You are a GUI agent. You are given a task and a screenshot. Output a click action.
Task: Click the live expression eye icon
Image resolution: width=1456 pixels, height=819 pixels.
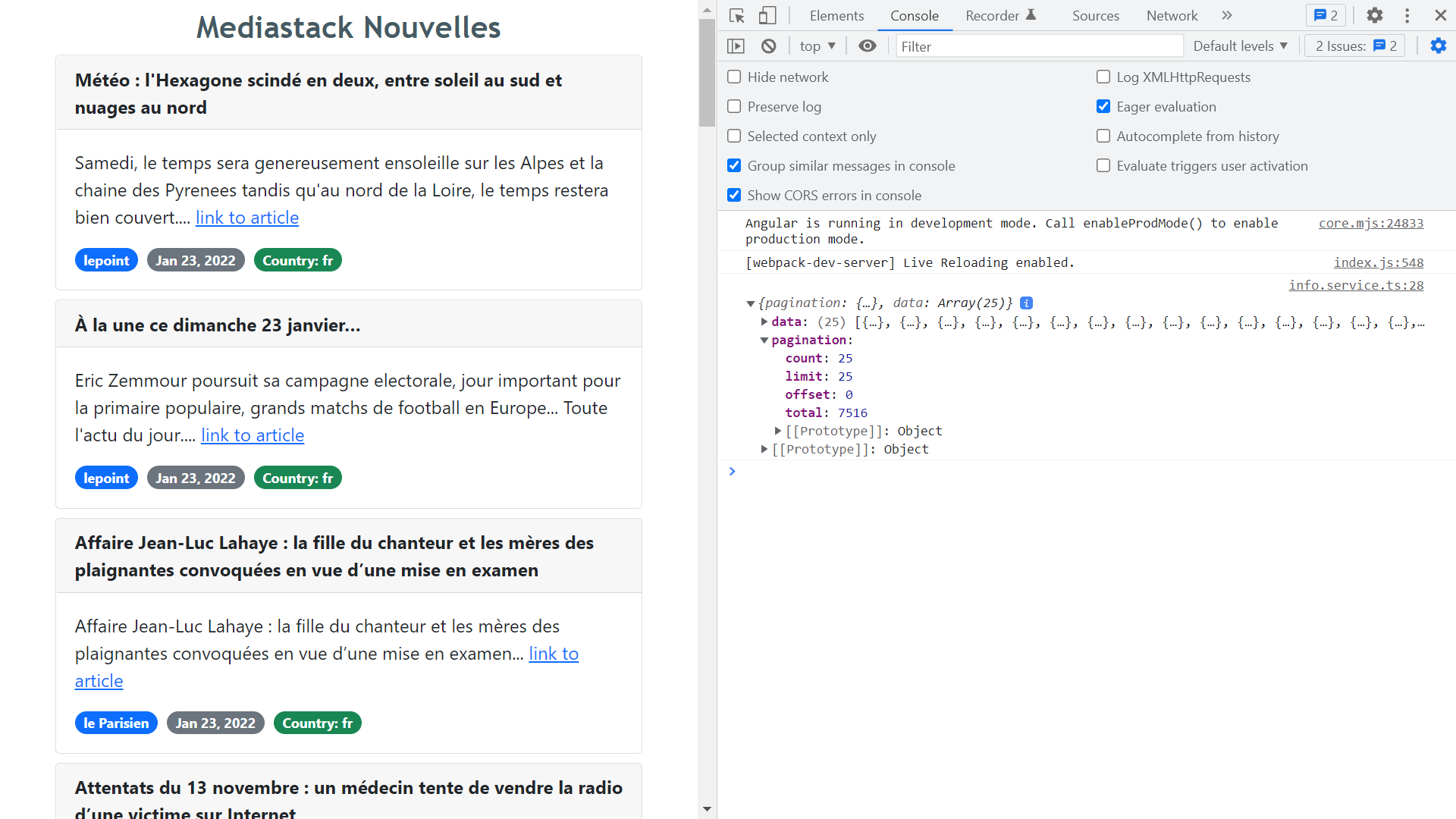867,46
